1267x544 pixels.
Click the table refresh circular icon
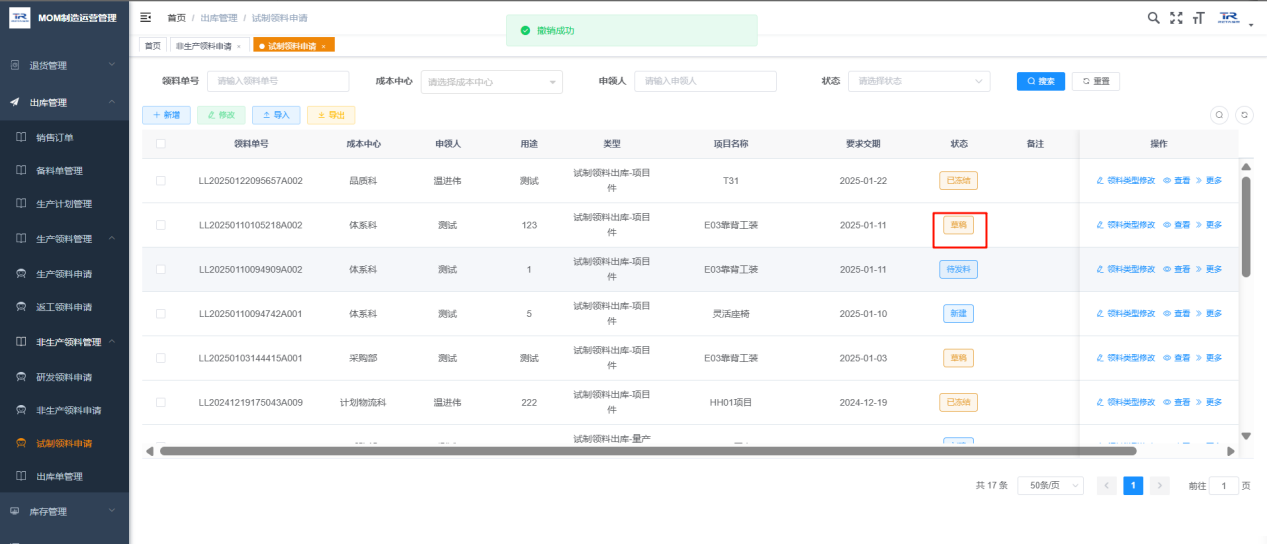(x=1244, y=115)
